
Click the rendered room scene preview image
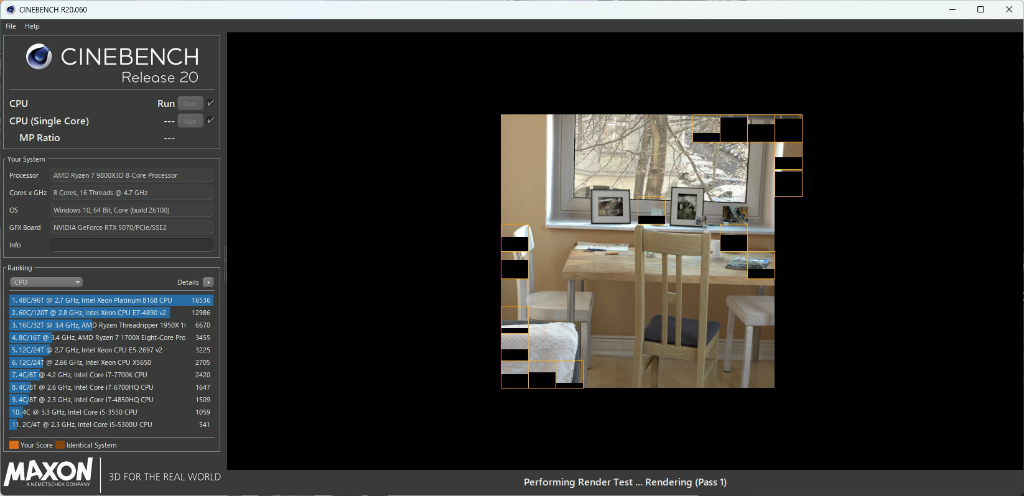pos(651,251)
